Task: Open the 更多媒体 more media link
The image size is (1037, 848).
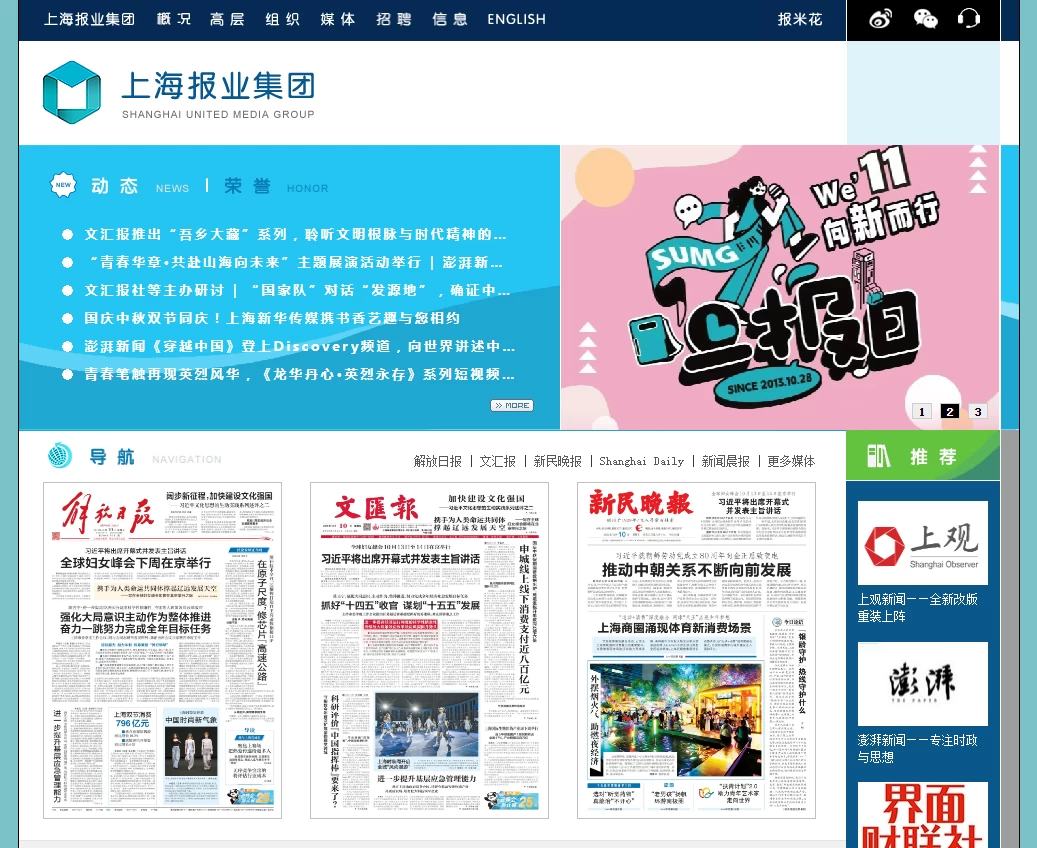Action: [791, 461]
